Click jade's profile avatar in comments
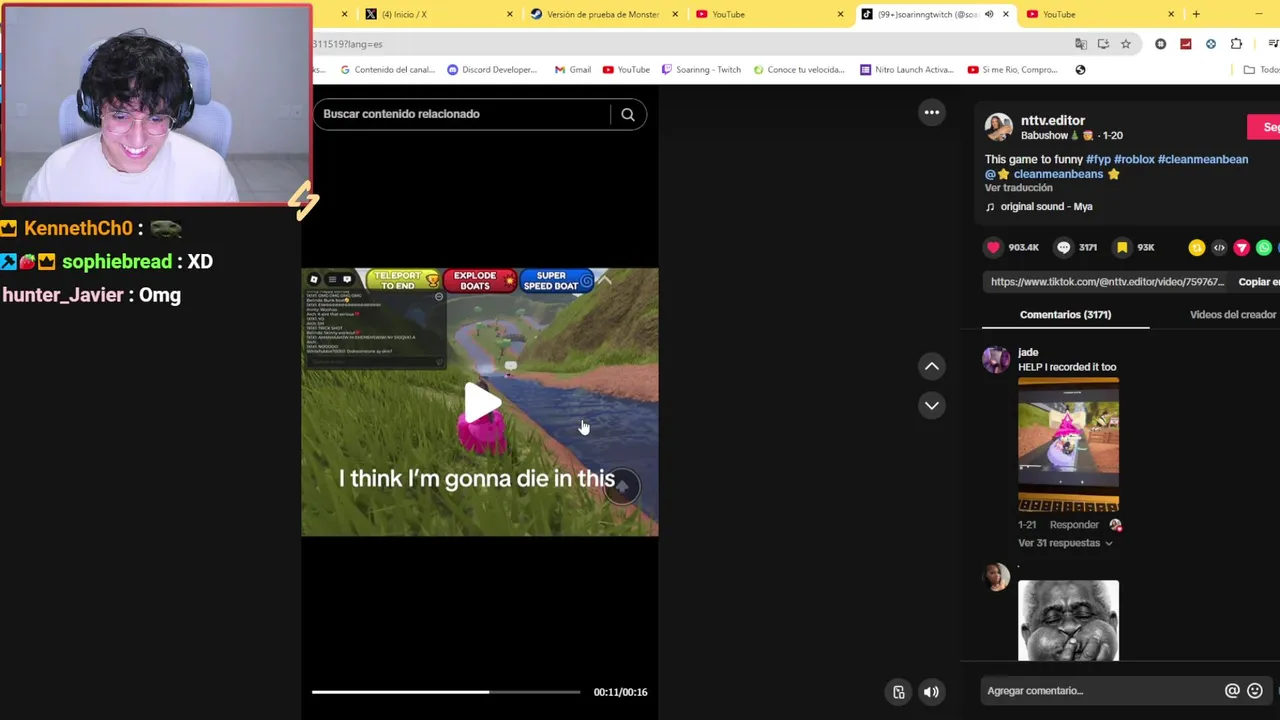 tap(996, 360)
